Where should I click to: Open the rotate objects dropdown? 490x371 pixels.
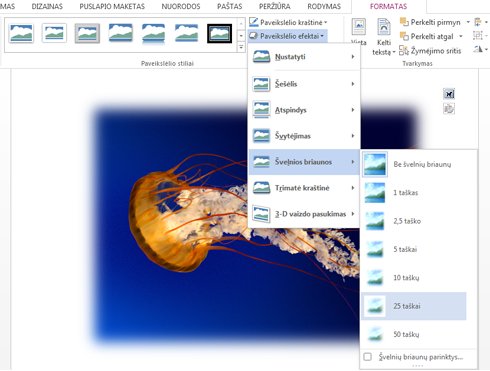[x=480, y=50]
